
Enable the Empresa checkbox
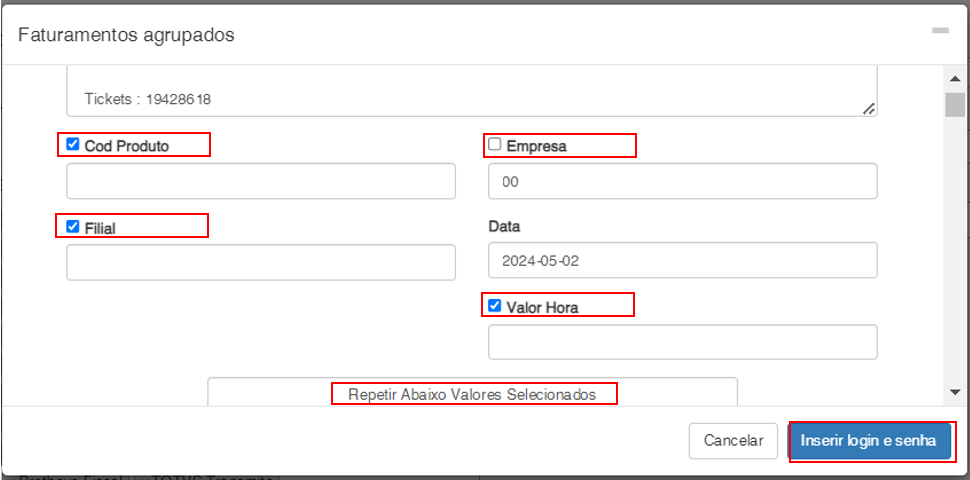point(494,145)
